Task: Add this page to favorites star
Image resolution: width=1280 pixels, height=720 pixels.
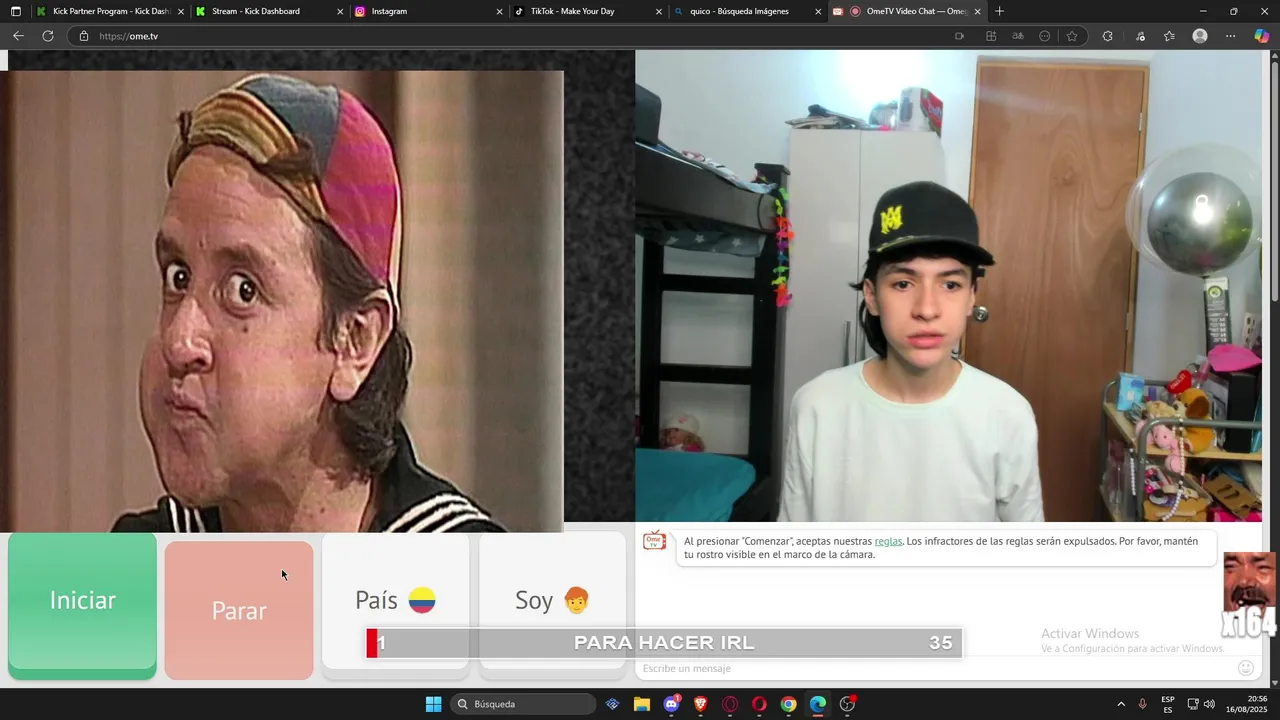Action: [1072, 36]
